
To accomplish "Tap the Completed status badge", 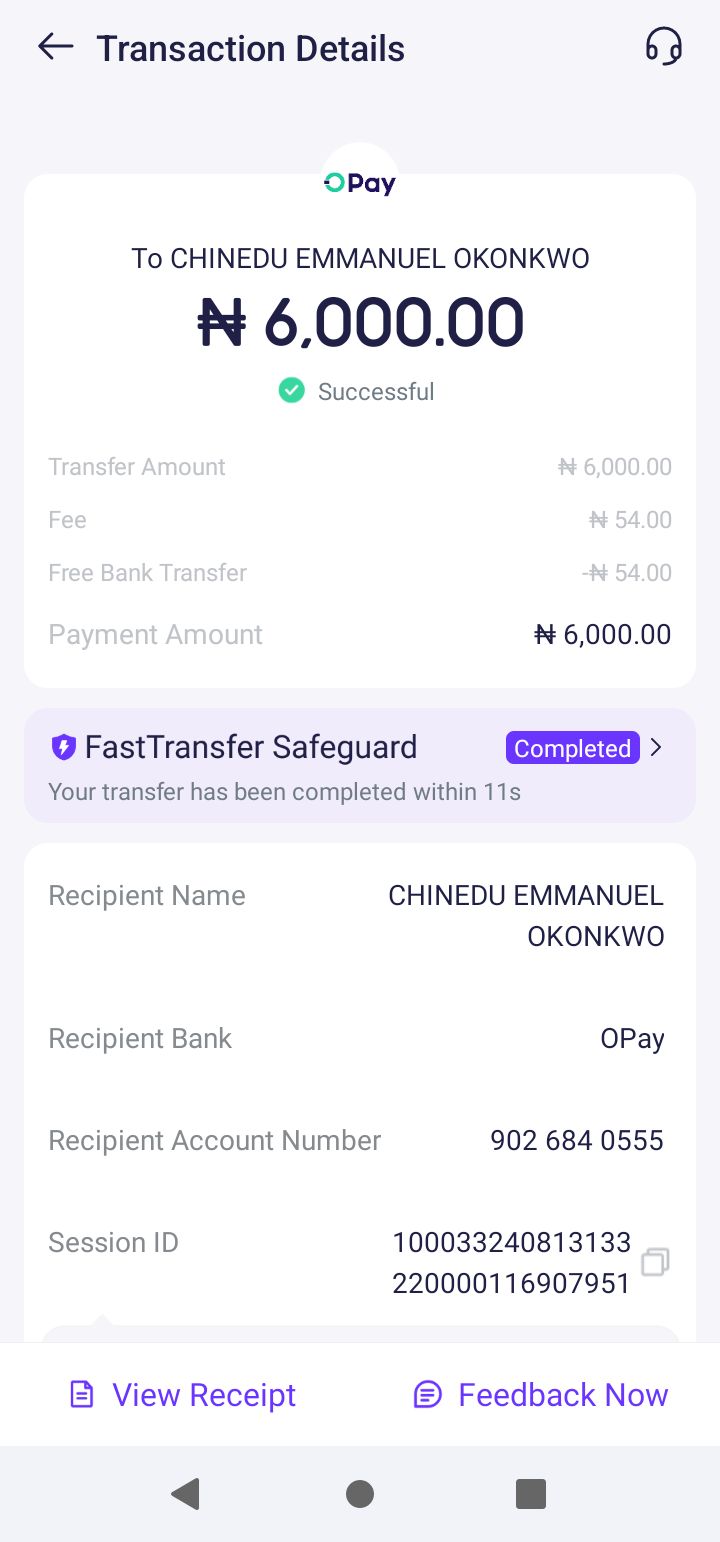I will pyautogui.click(x=572, y=748).
